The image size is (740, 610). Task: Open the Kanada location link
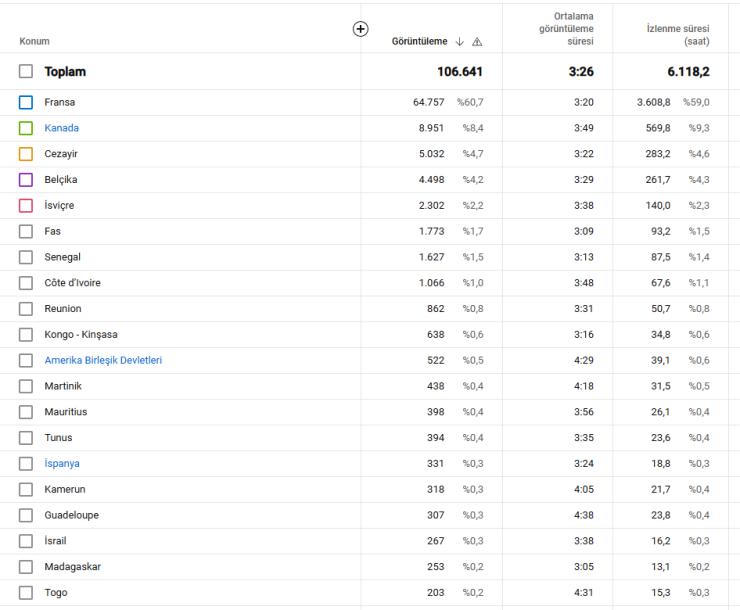[x=61, y=128]
